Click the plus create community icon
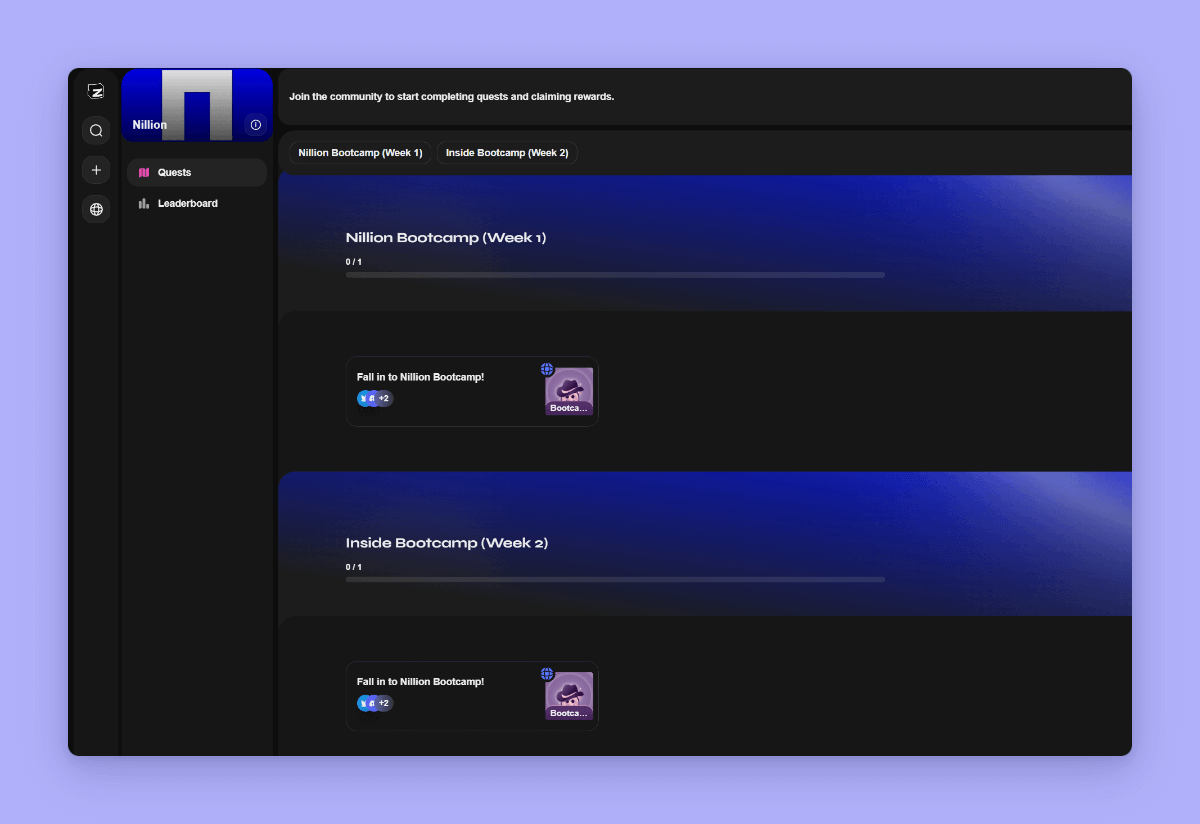Image resolution: width=1200 pixels, height=824 pixels. pos(96,170)
